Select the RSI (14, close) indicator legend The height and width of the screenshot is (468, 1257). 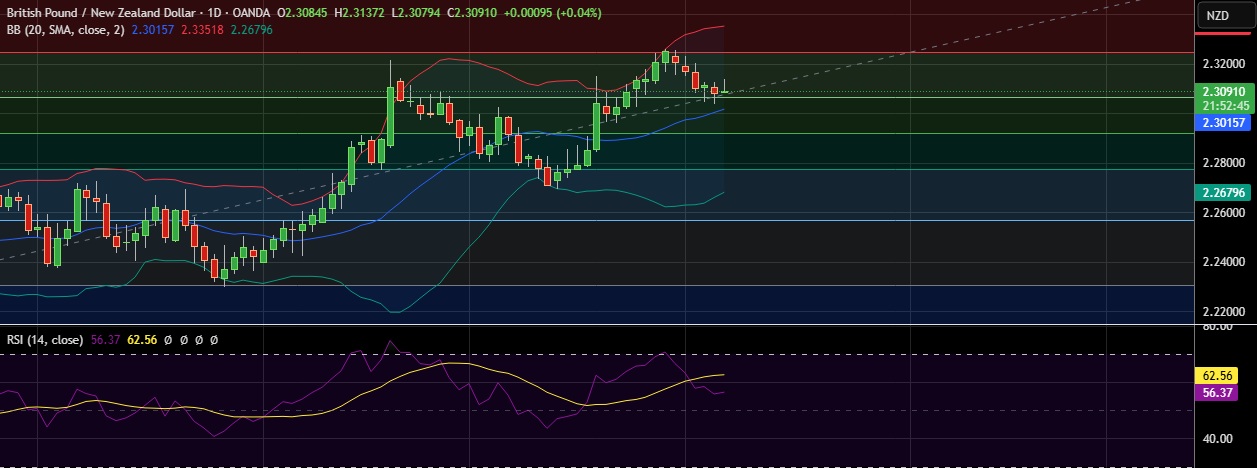point(45,340)
